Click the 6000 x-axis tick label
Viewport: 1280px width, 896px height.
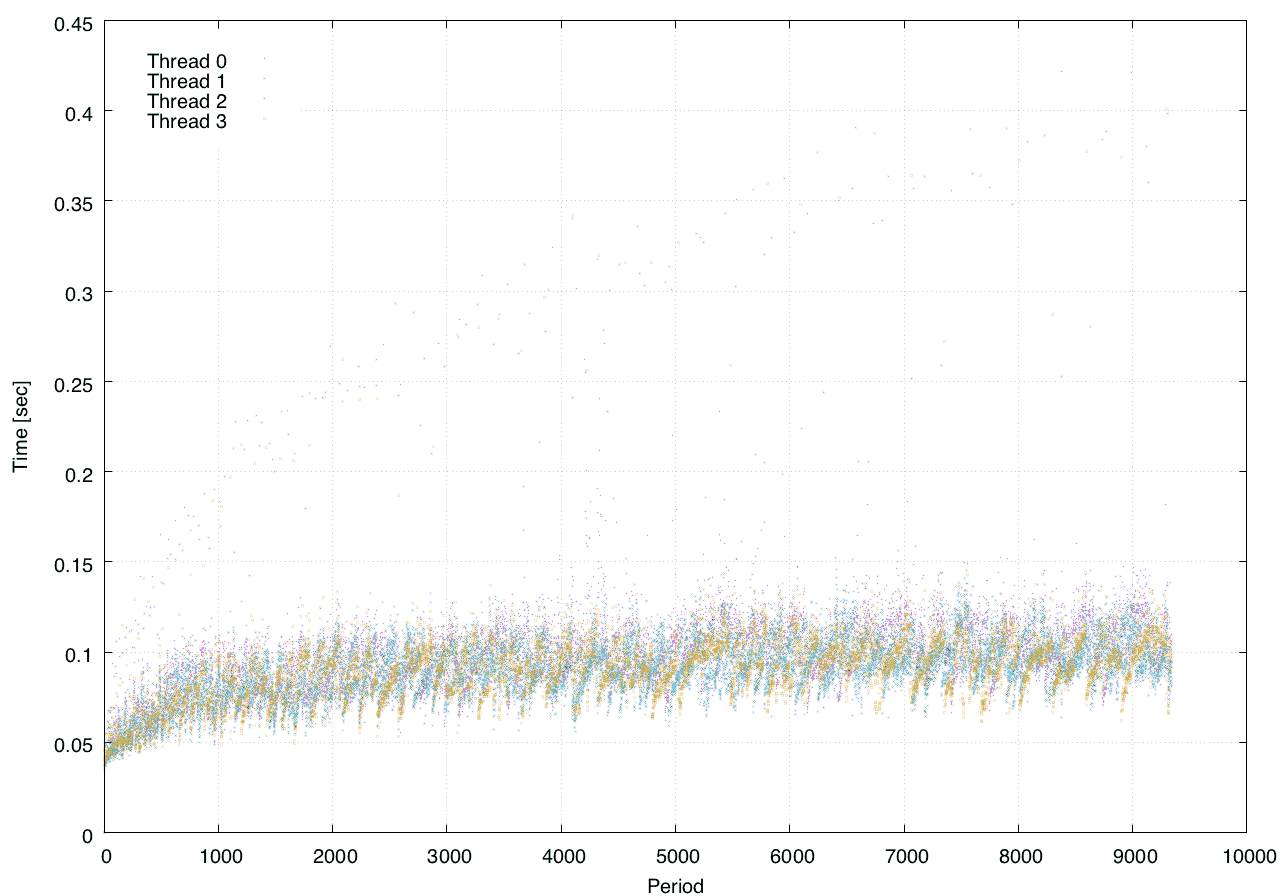coord(789,856)
